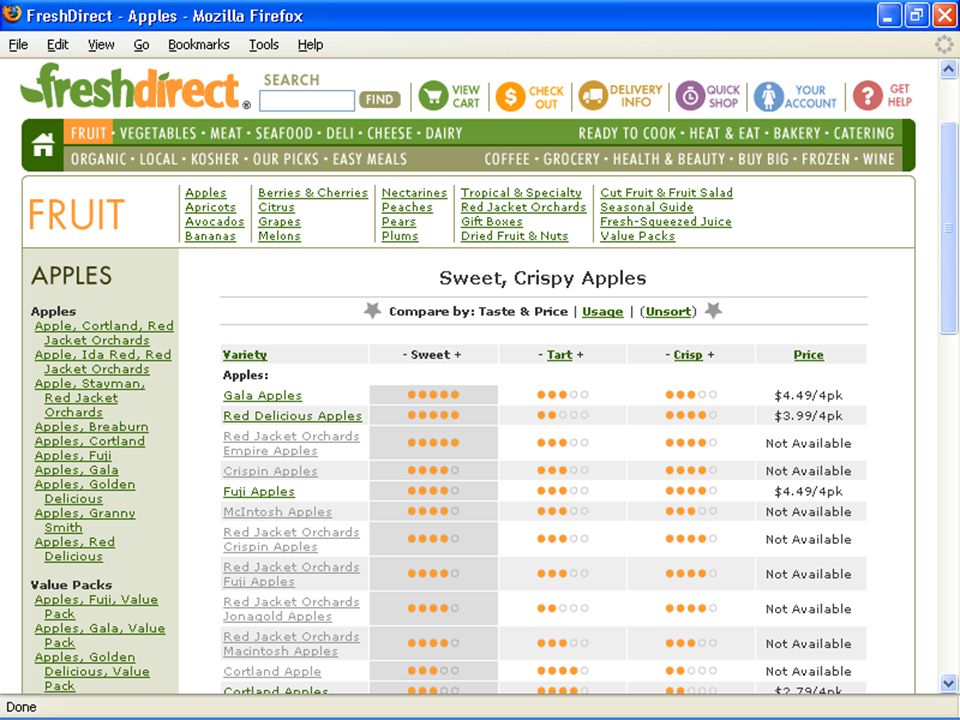Open the Red Delicious Apples product link
Viewport: 960px width, 720px height.
click(x=293, y=416)
